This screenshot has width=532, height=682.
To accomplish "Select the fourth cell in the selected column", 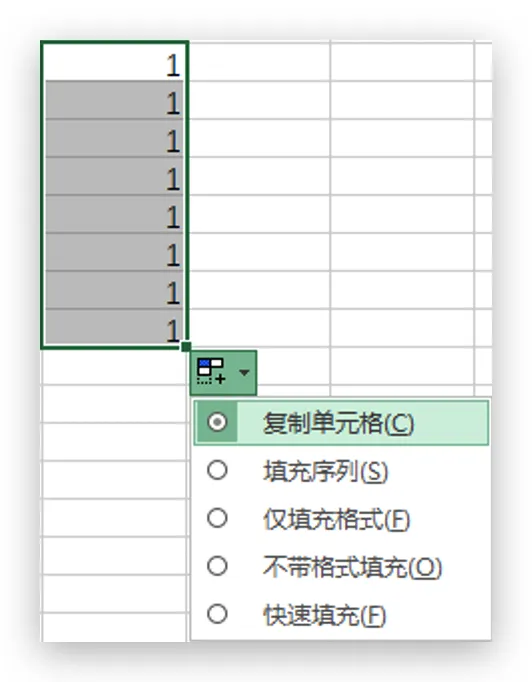I will point(114,176).
